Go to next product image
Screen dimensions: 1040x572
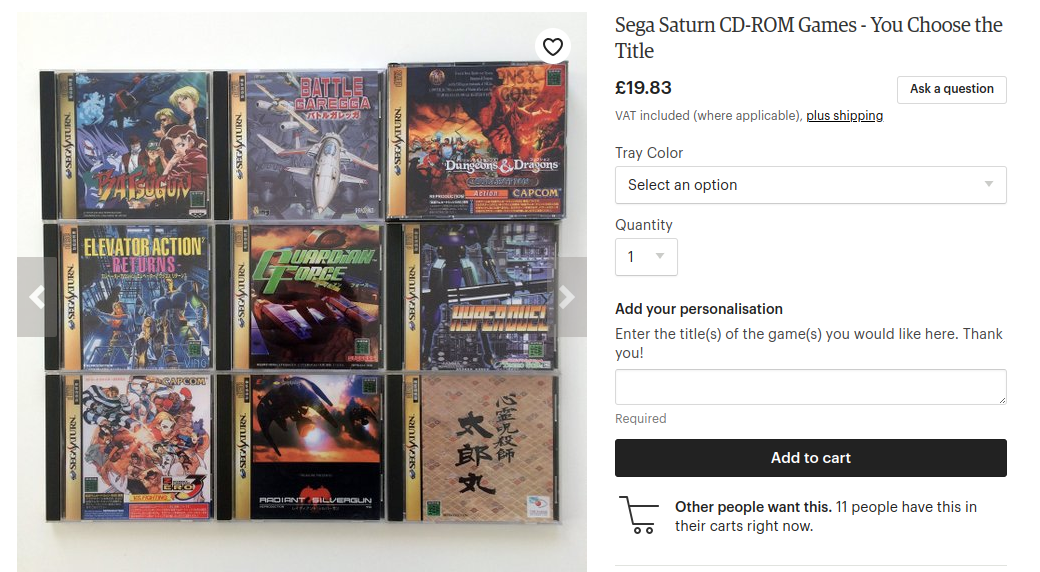(x=567, y=297)
